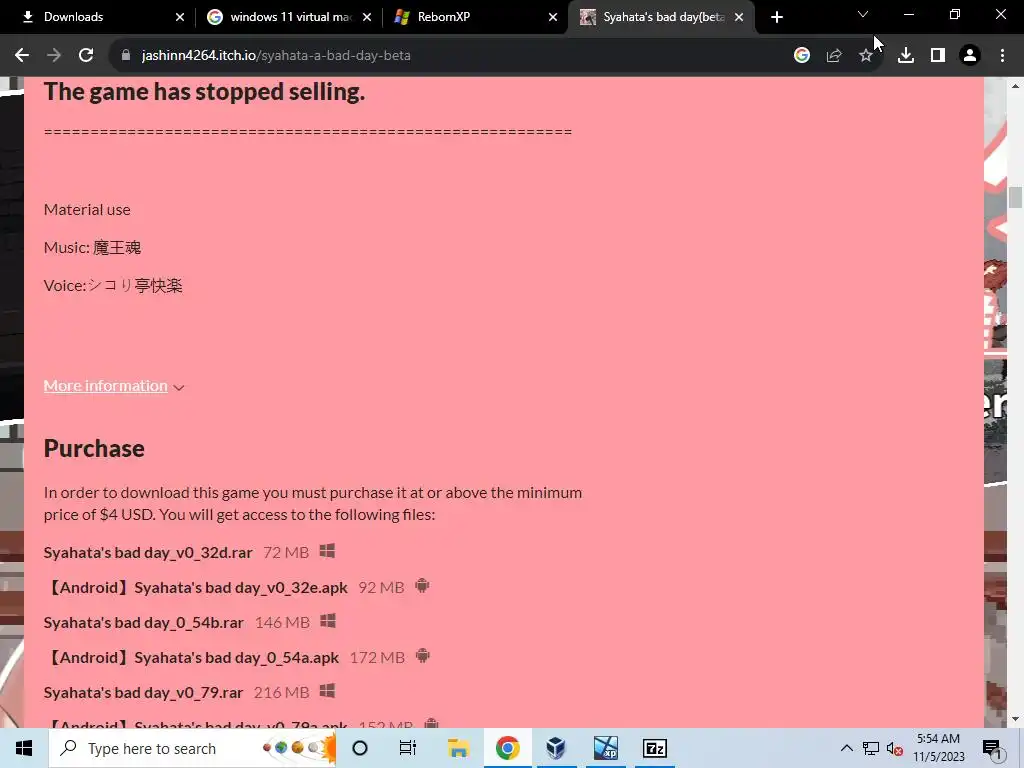
Task: Click the address bar URL
Action: [x=276, y=56]
